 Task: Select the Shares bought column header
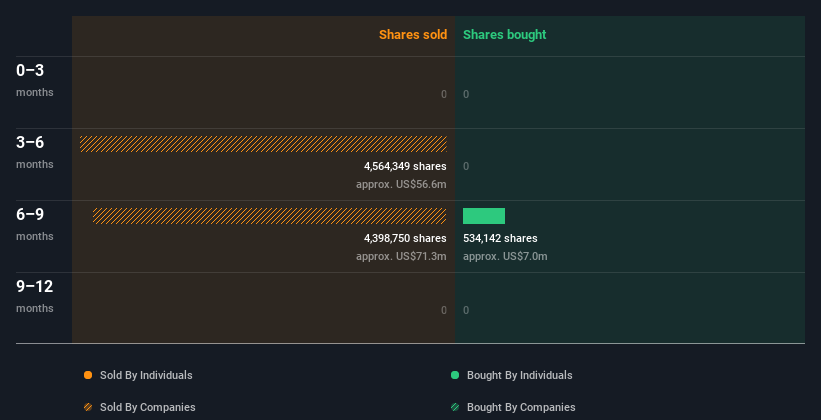tap(505, 35)
